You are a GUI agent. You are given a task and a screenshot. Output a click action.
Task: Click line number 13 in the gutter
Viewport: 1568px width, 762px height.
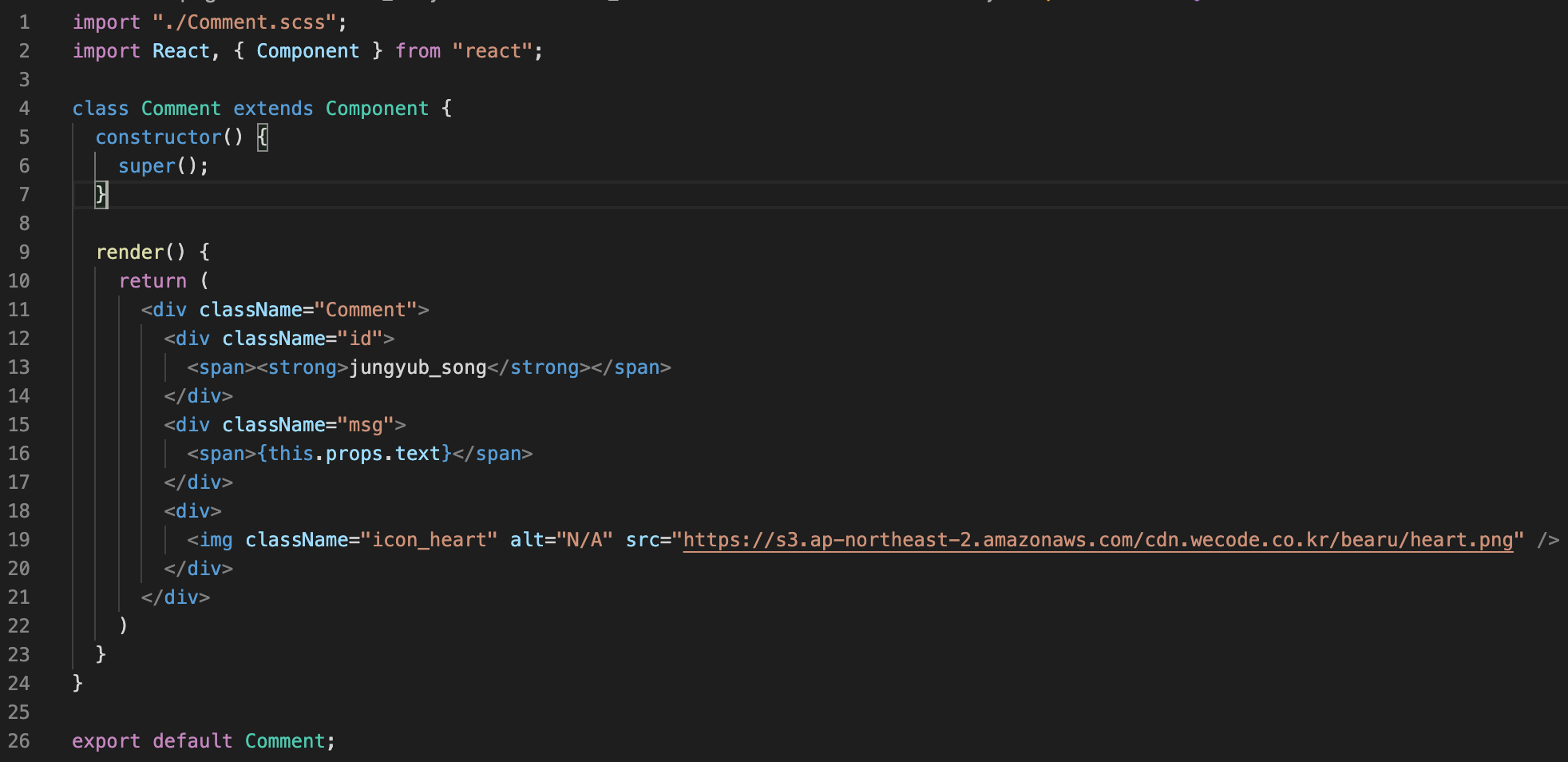click(x=18, y=367)
